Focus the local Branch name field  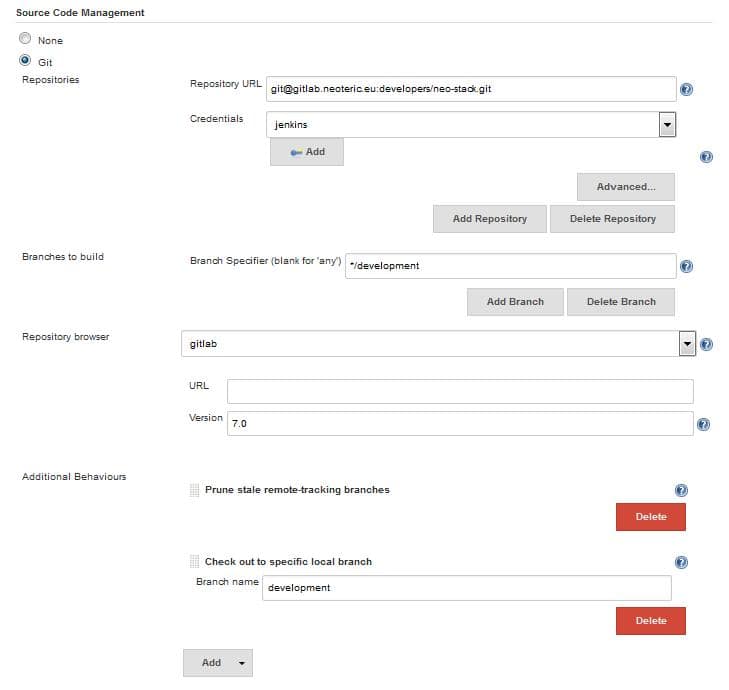pos(466,588)
